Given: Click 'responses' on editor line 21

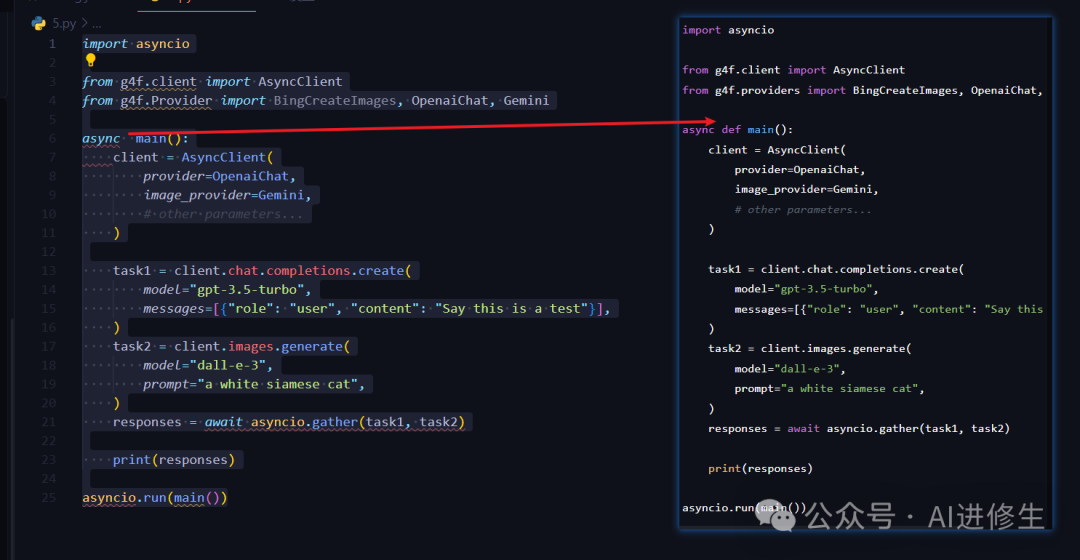Looking at the screenshot, I should pyautogui.click(x=147, y=422).
